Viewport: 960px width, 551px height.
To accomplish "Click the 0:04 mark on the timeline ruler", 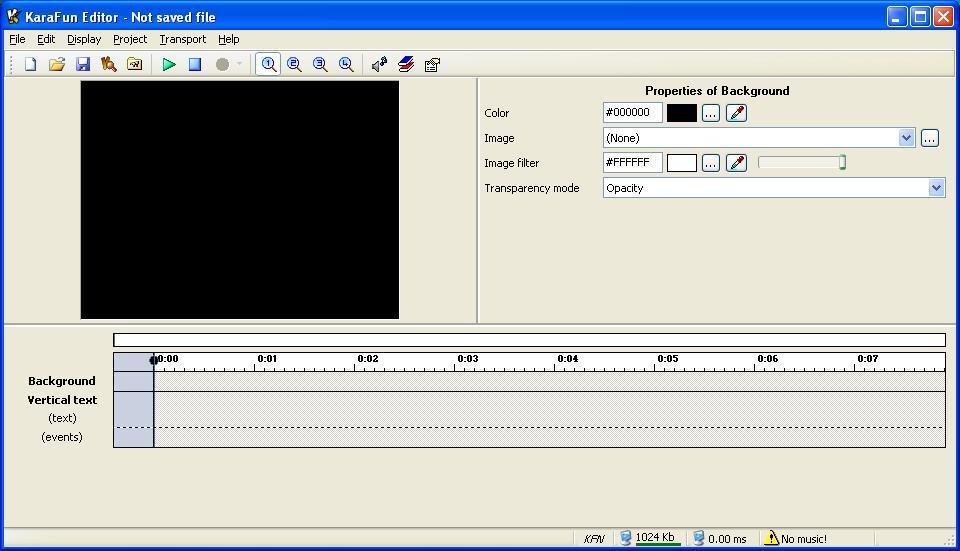I will pyautogui.click(x=568, y=359).
